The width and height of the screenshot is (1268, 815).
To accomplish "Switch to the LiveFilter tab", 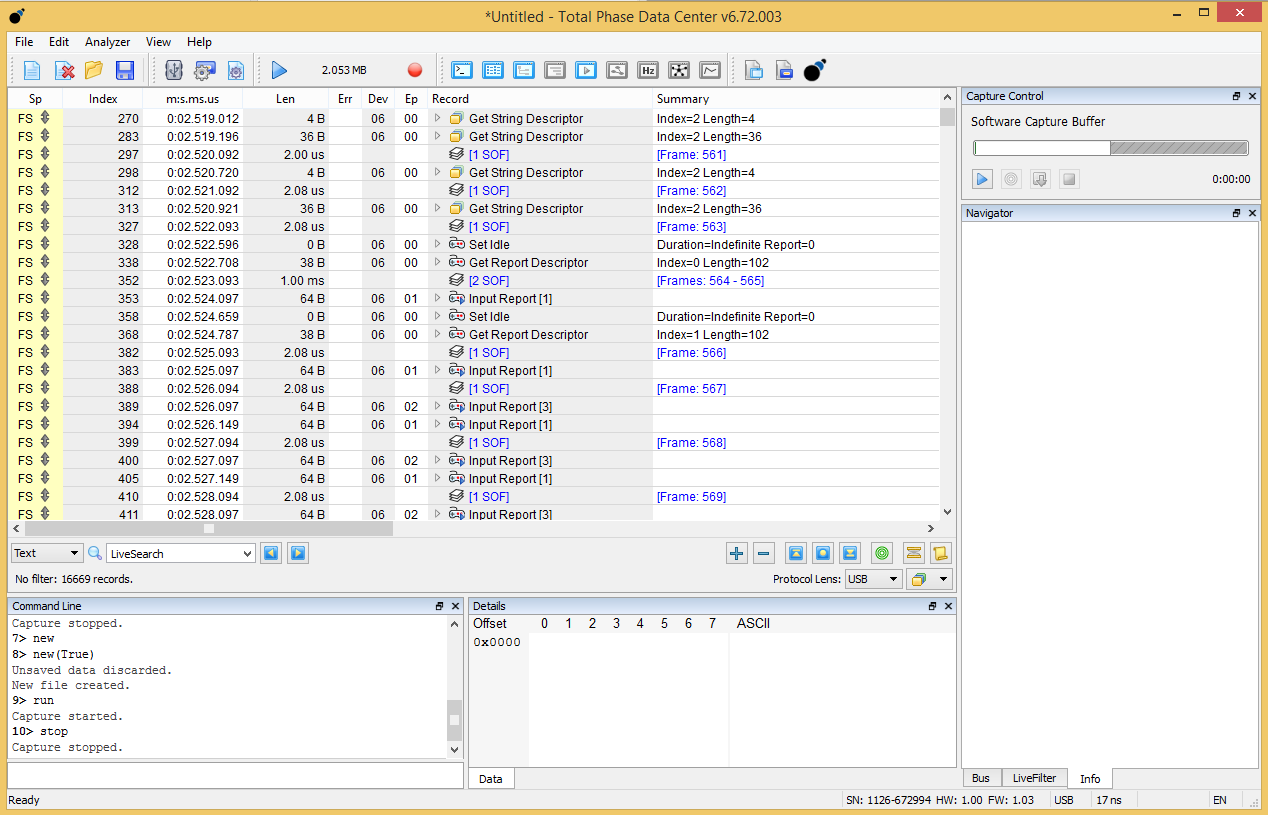I will pos(1034,778).
